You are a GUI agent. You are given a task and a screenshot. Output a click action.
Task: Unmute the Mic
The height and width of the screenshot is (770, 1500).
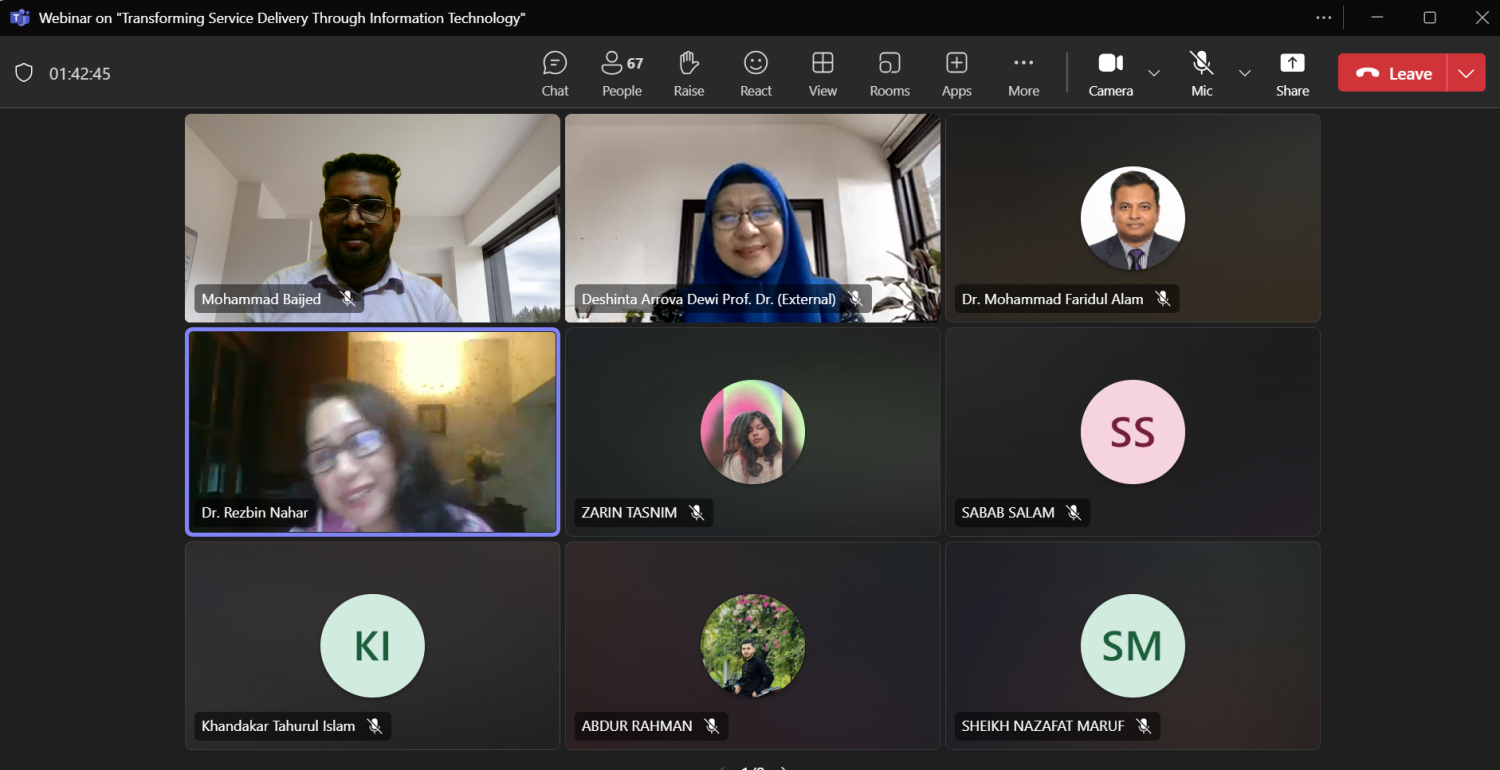1201,74
